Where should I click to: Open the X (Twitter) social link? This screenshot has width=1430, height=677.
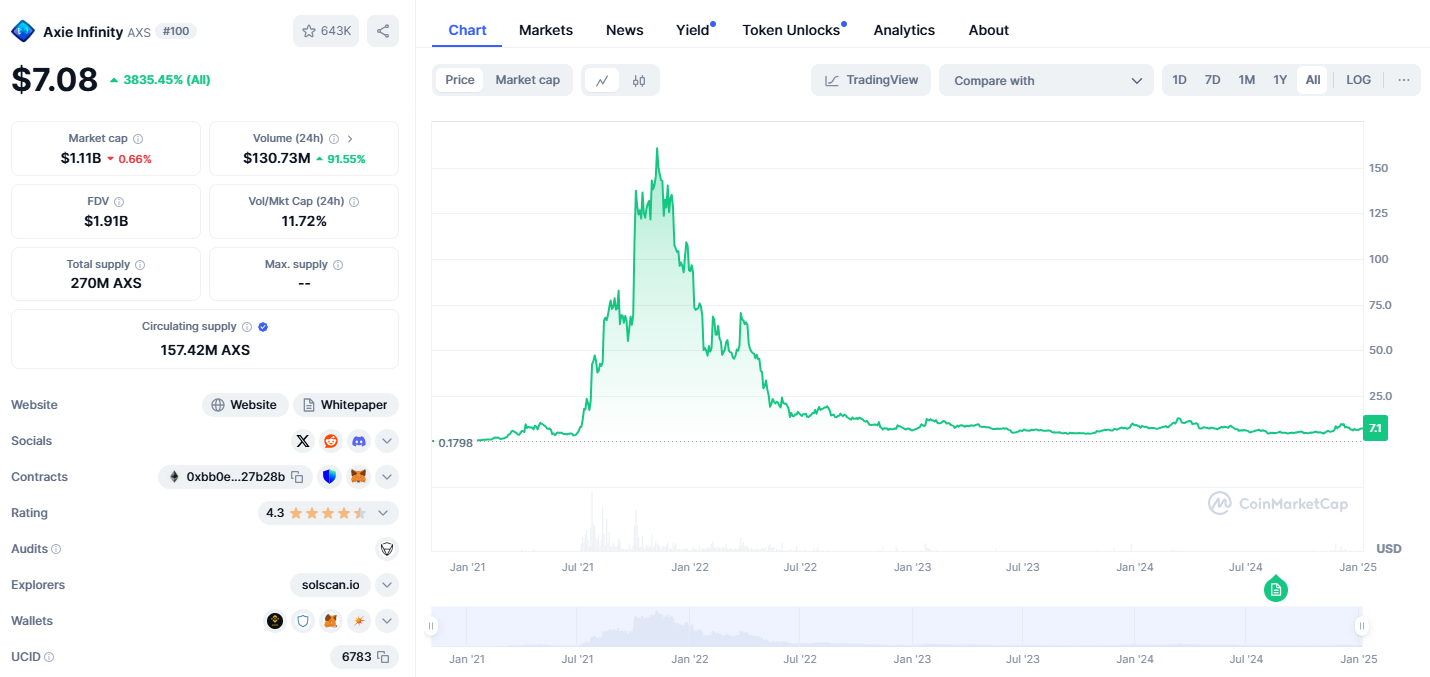(303, 441)
